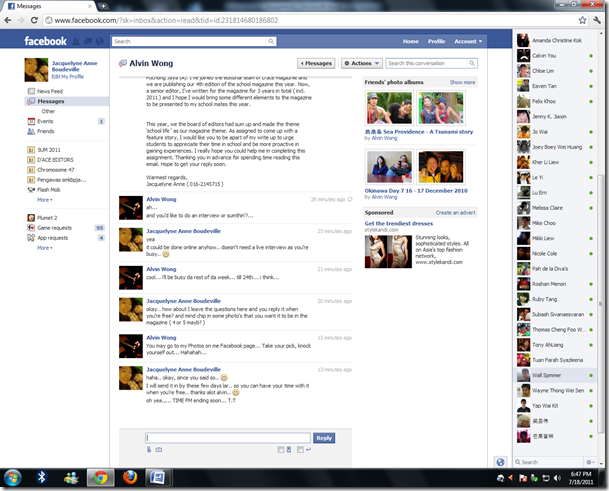Expand More under the apps list
The image size is (609, 491).
click(x=45, y=248)
